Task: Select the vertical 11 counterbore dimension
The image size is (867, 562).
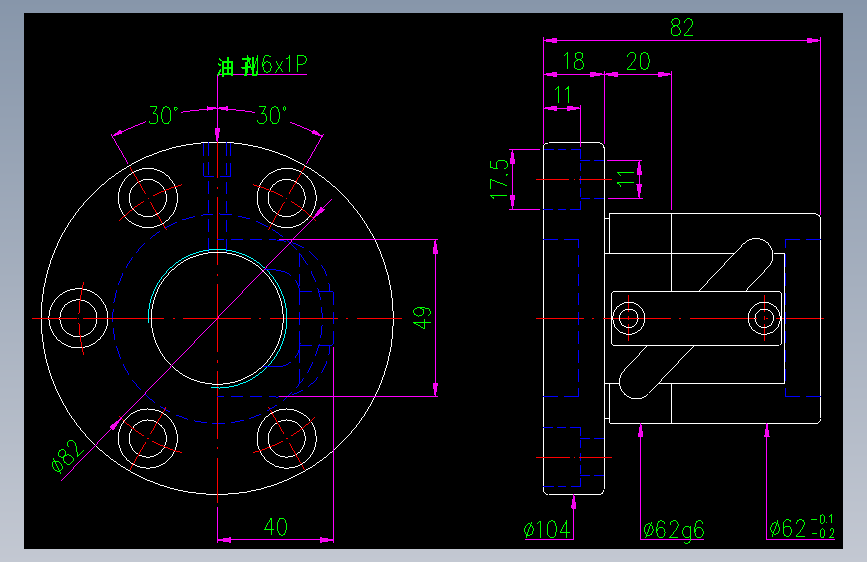Action: pos(626,179)
